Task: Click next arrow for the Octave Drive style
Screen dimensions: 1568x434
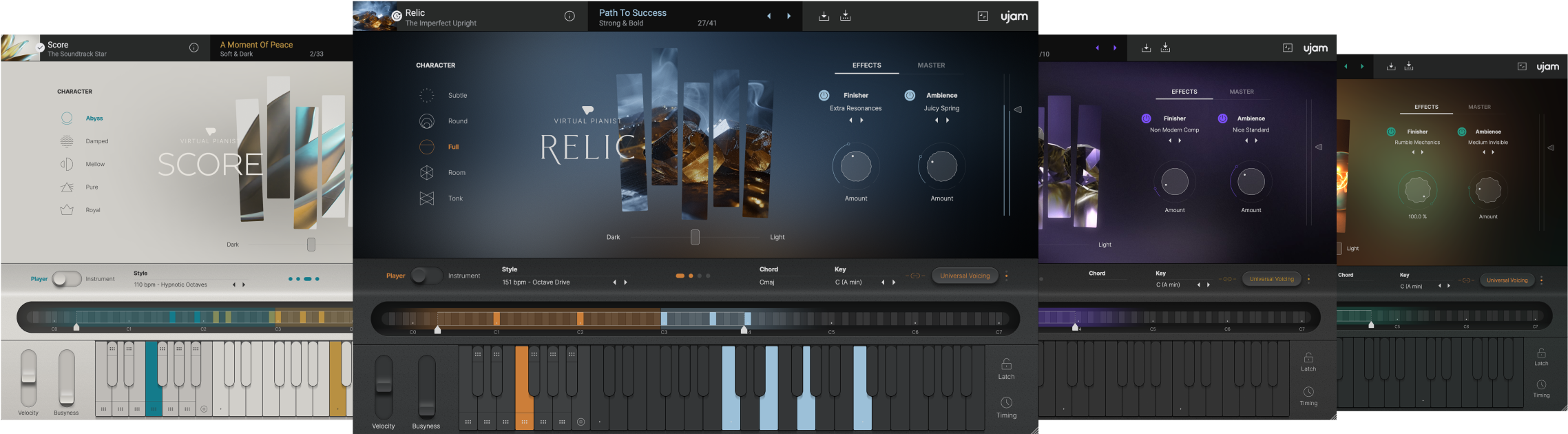Action: click(x=625, y=282)
